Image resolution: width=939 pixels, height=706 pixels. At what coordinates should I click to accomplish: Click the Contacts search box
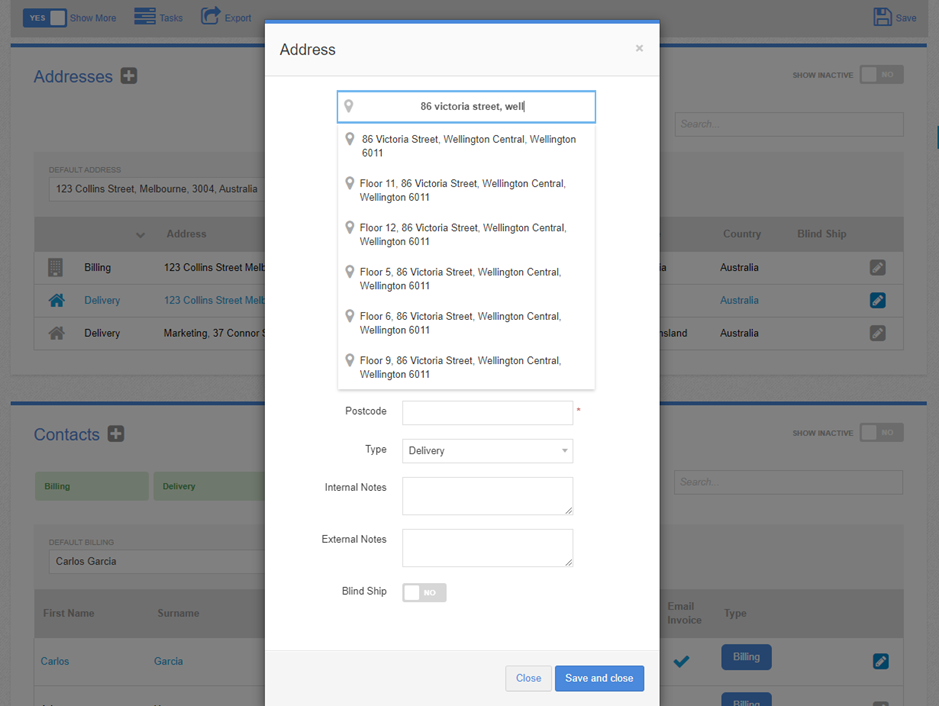[789, 482]
